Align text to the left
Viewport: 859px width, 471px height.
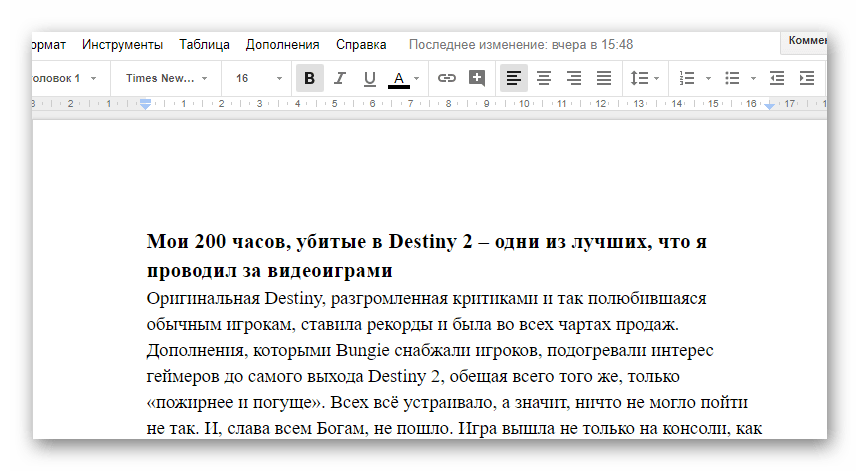(x=514, y=78)
